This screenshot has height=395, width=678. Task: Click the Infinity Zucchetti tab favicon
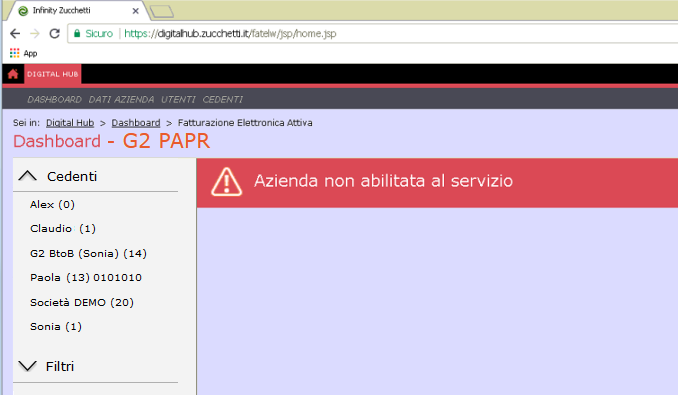(23, 11)
